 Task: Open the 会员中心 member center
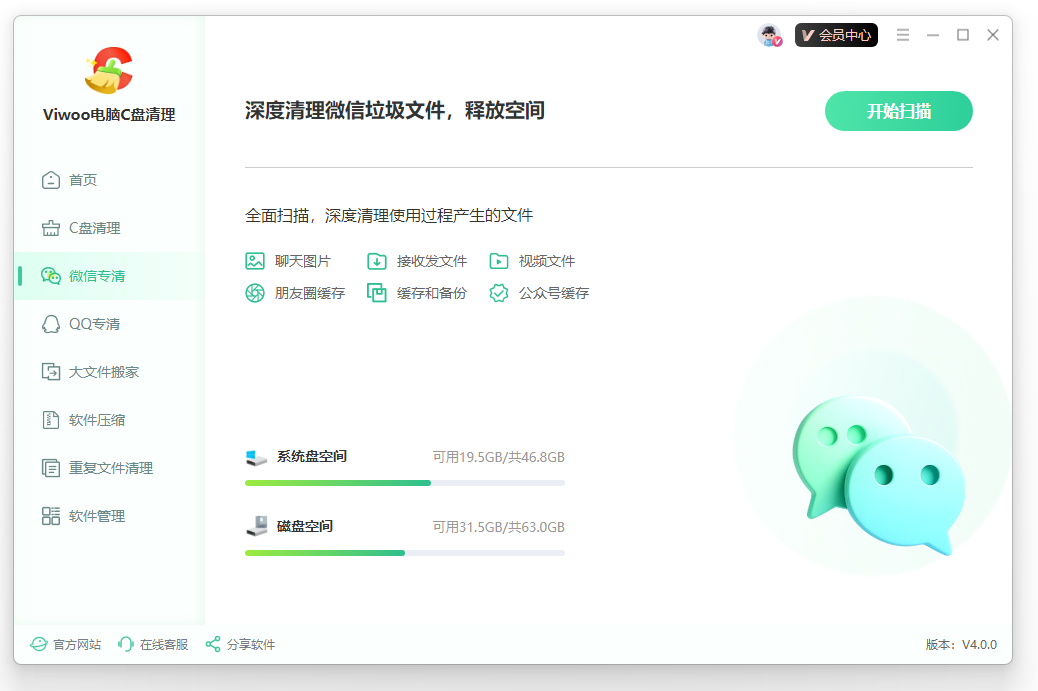[x=836, y=34]
